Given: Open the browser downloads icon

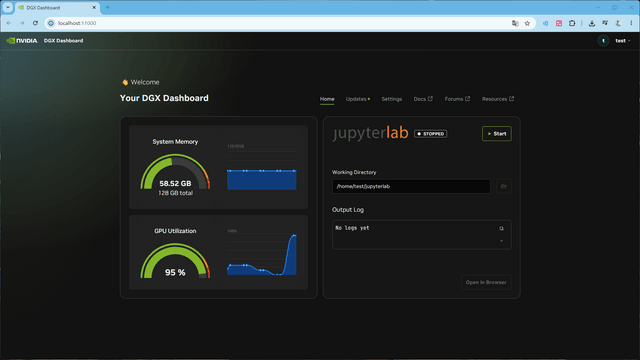Looking at the screenshot, I should click(x=592, y=23).
